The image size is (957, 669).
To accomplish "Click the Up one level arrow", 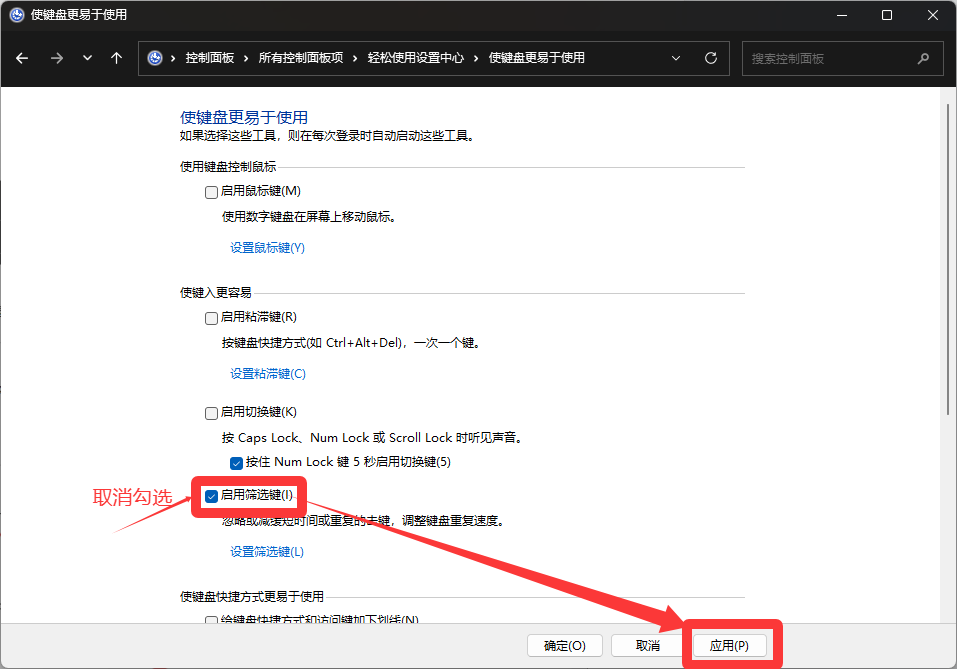I will [x=116, y=58].
